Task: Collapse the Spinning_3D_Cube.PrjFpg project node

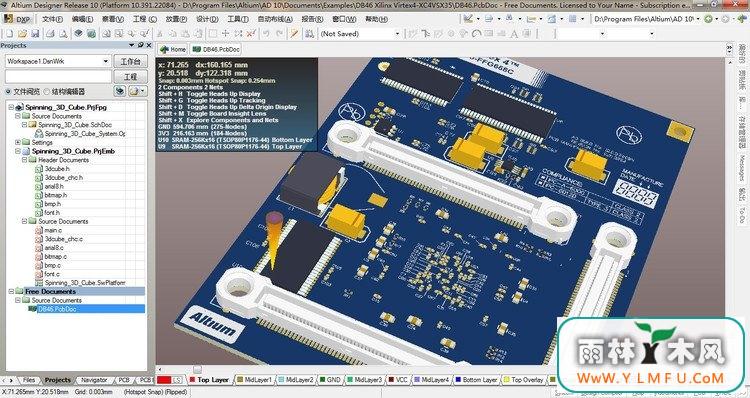Action: pyautogui.click(x=11, y=108)
